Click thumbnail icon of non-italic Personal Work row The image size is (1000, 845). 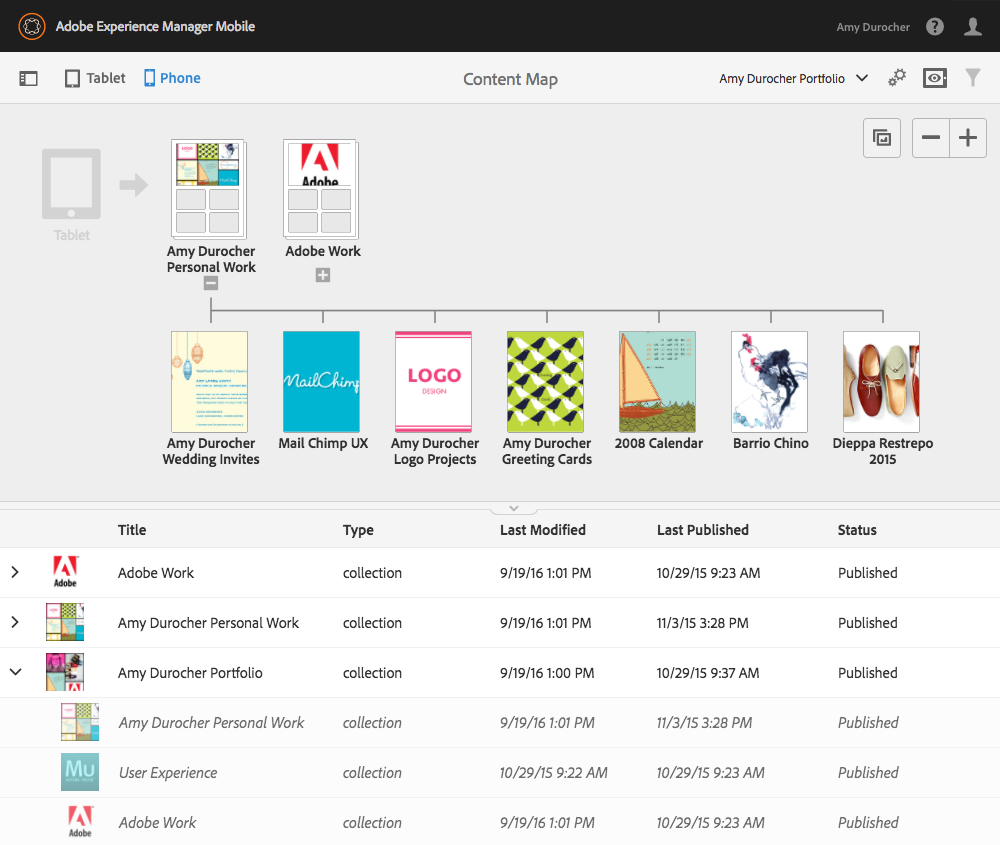click(65, 622)
